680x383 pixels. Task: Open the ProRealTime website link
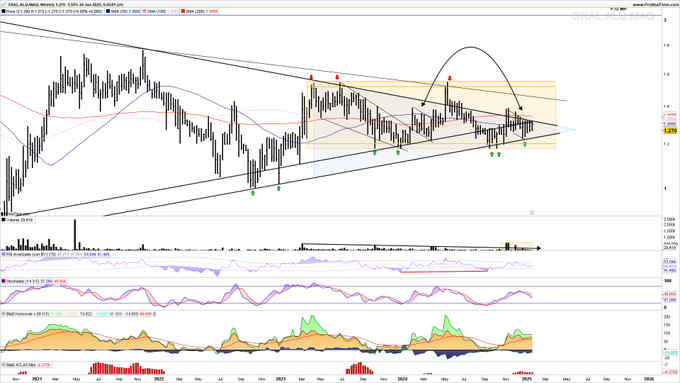(656, 5)
